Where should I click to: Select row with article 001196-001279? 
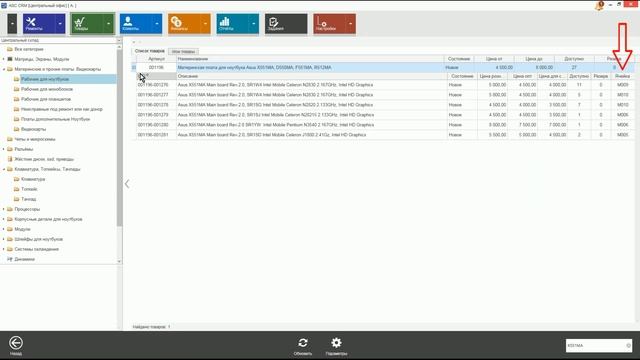pos(385,115)
